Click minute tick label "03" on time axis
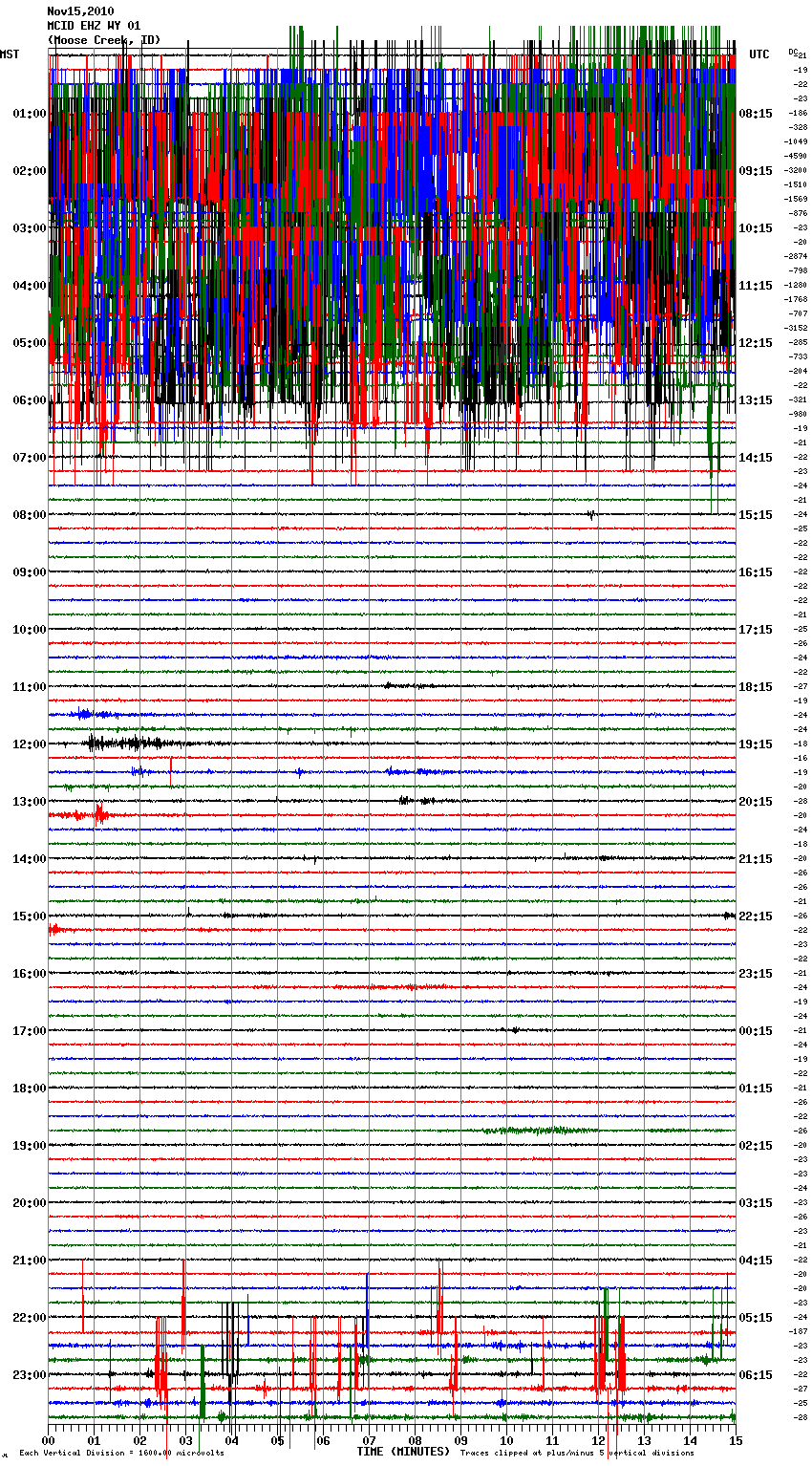The width and height of the screenshot is (812, 1466). tap(186, 1440)
